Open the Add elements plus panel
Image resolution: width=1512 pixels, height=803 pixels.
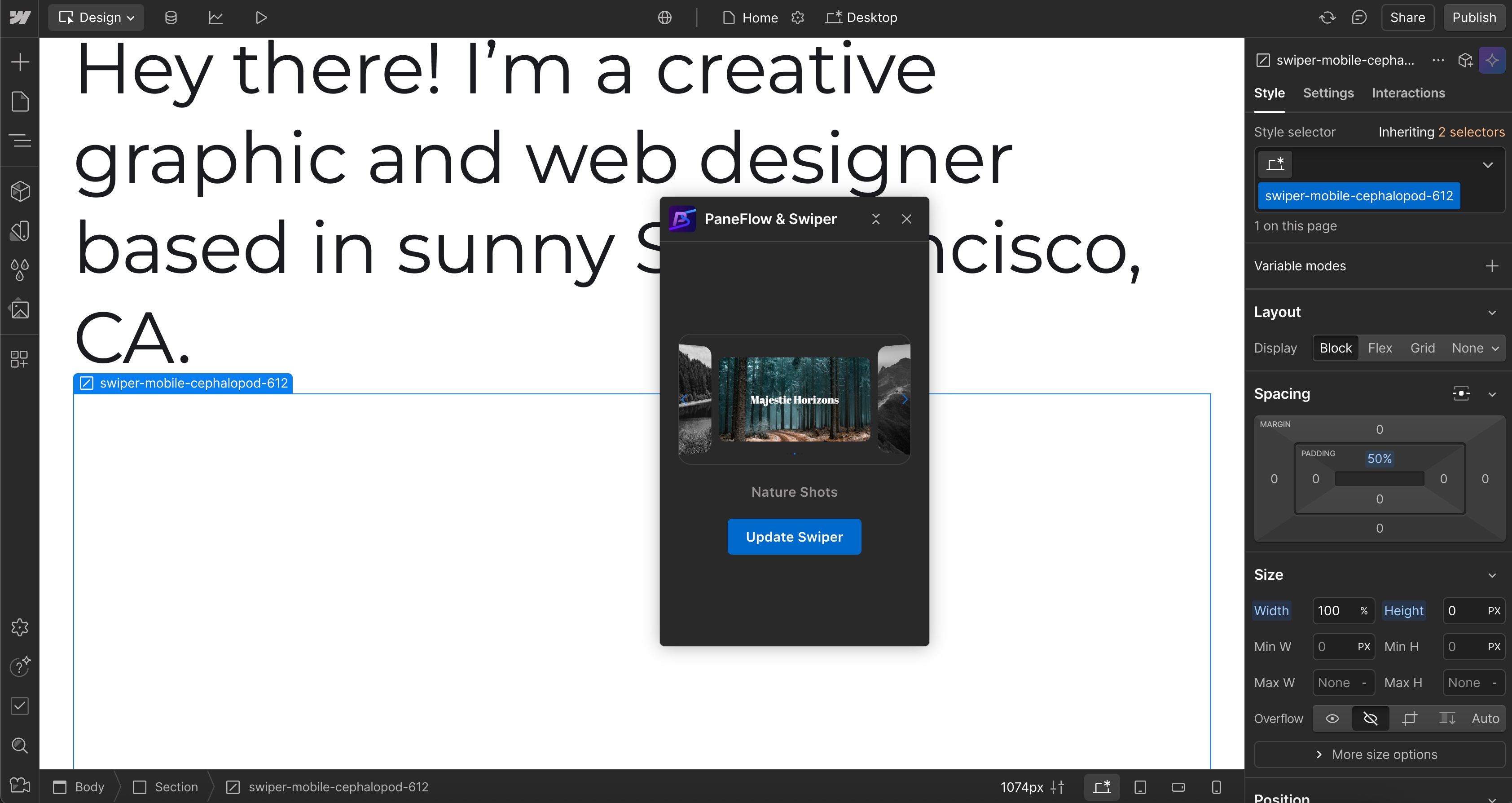[20, 62]
